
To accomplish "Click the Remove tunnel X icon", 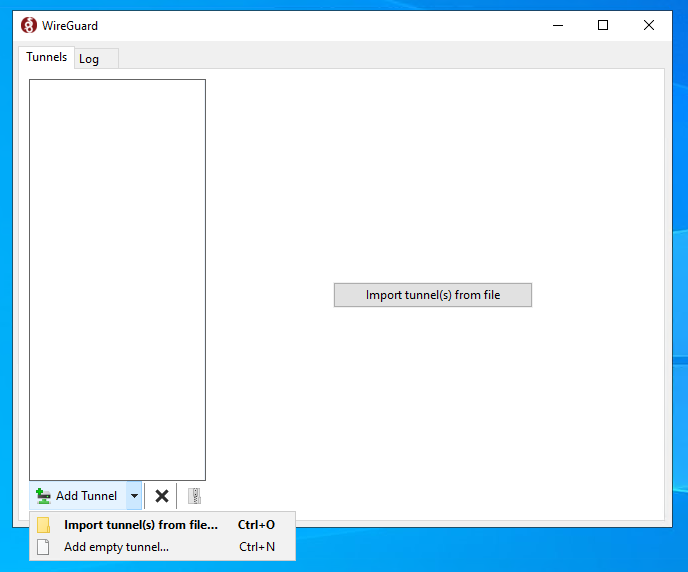I will click(161, 496).
